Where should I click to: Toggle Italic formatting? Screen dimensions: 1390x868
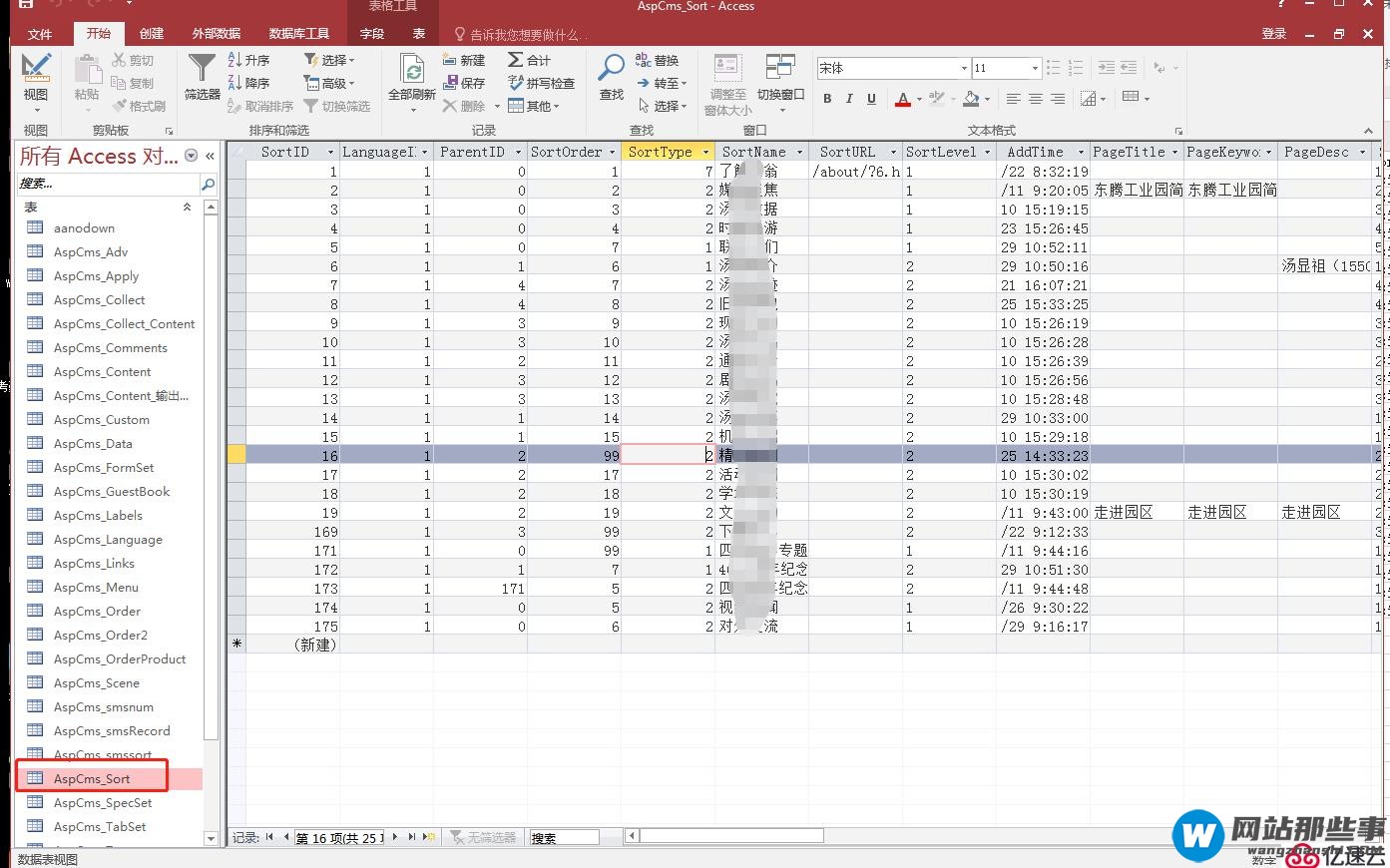(x=849, y=98)
